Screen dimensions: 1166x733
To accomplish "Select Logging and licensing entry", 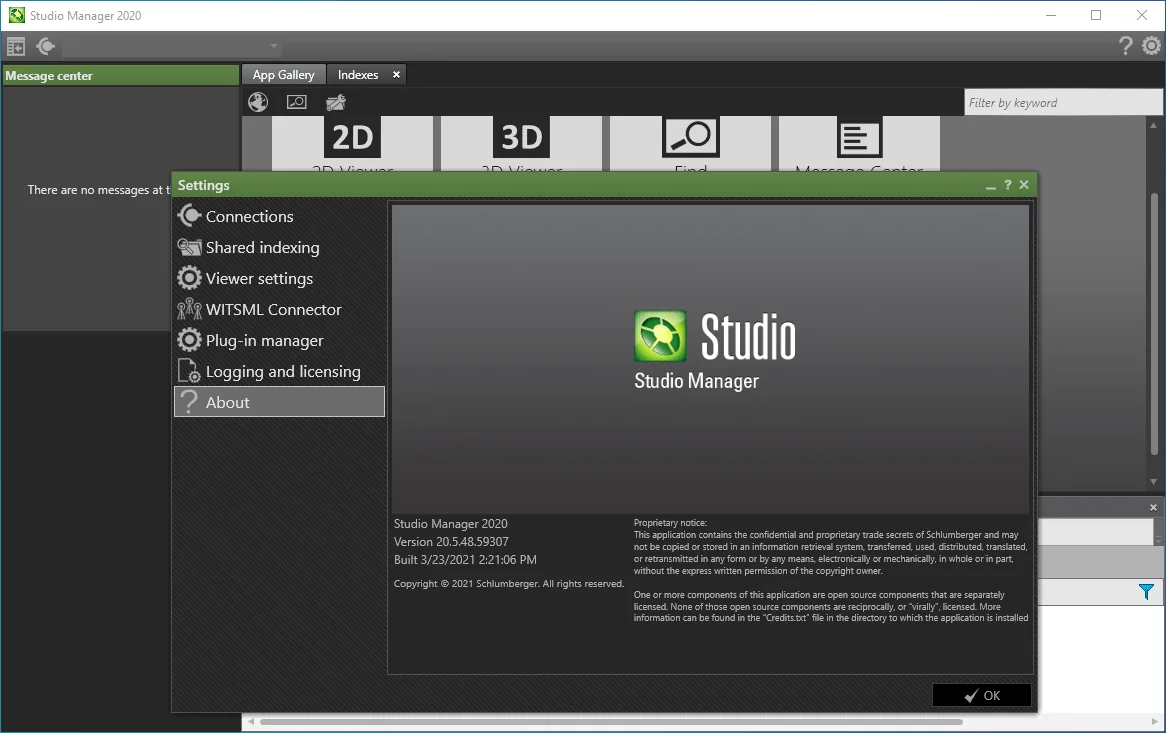I will pos(279,372).
